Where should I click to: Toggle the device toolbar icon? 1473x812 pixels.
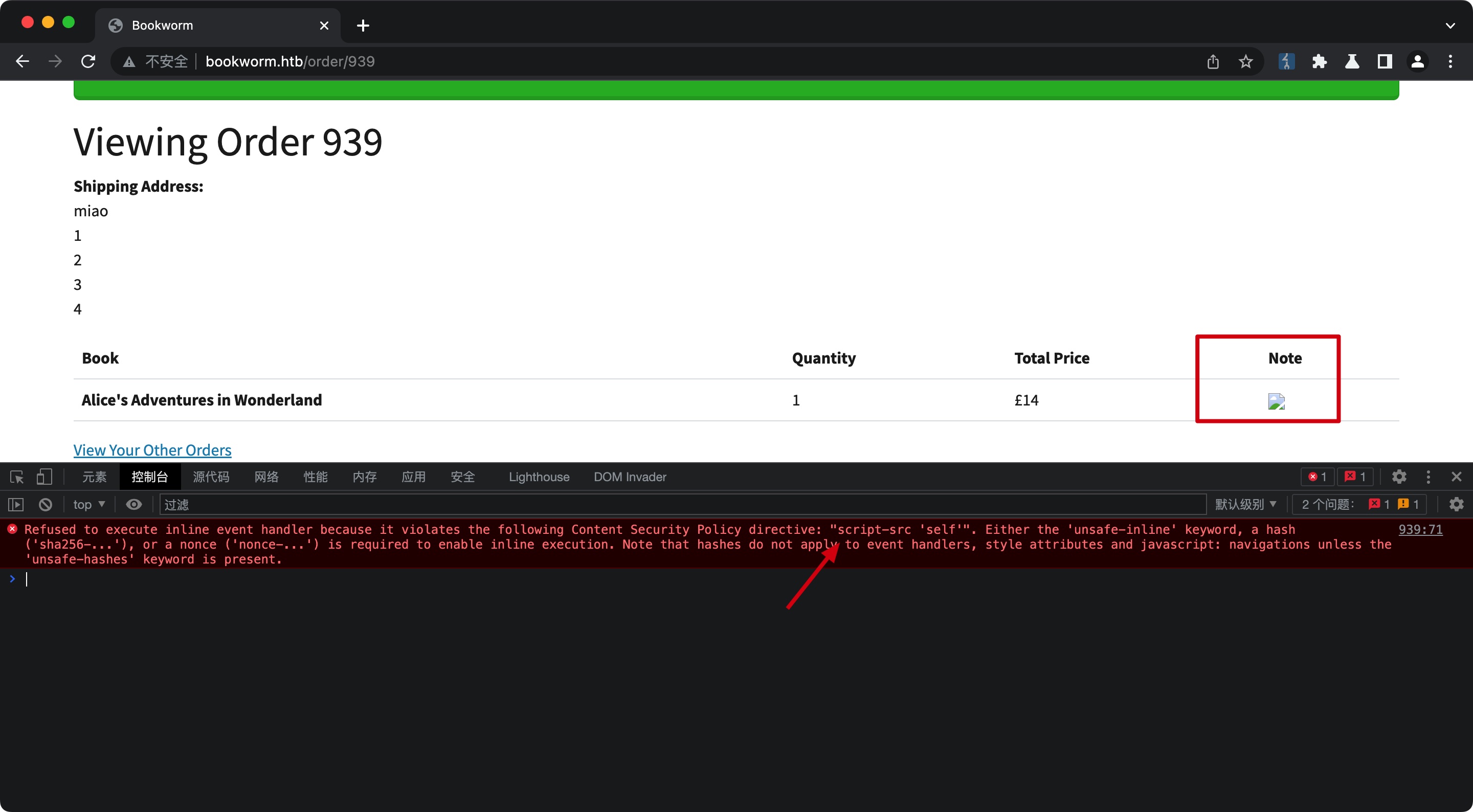[x=44, y=477]
